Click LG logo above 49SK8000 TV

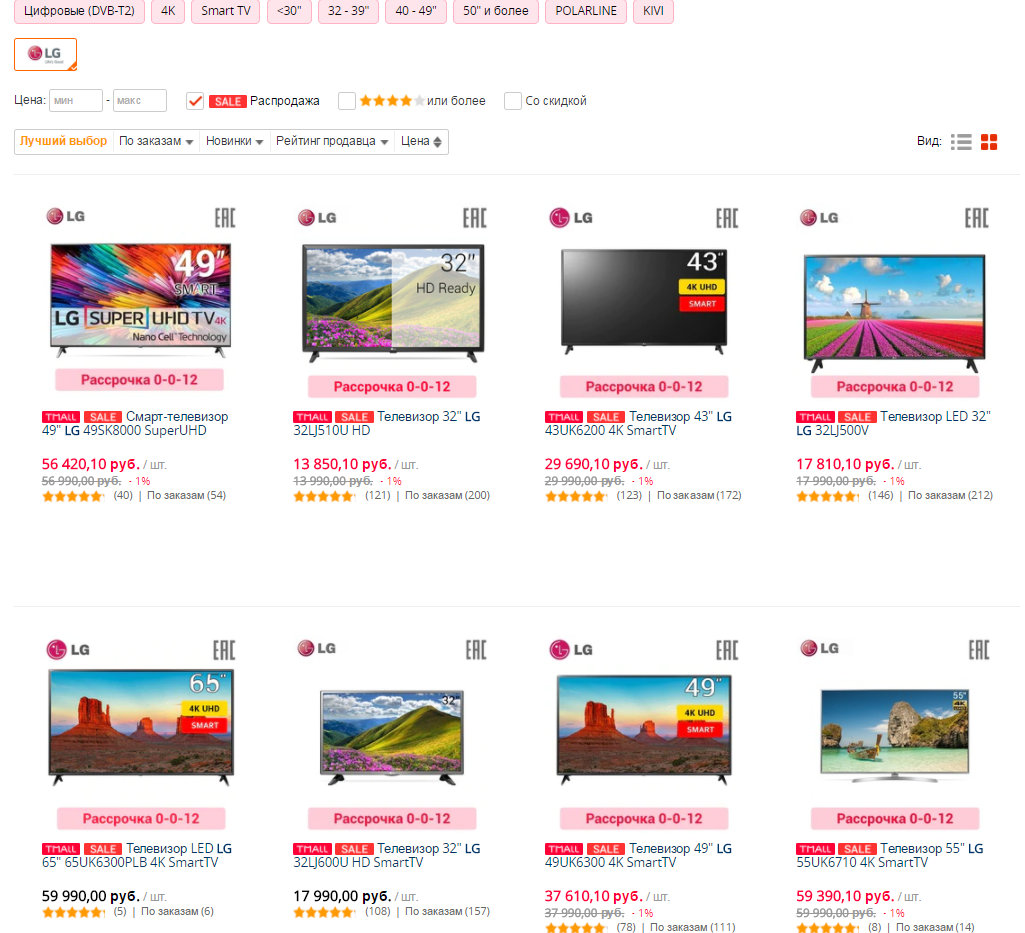point(66,216)
